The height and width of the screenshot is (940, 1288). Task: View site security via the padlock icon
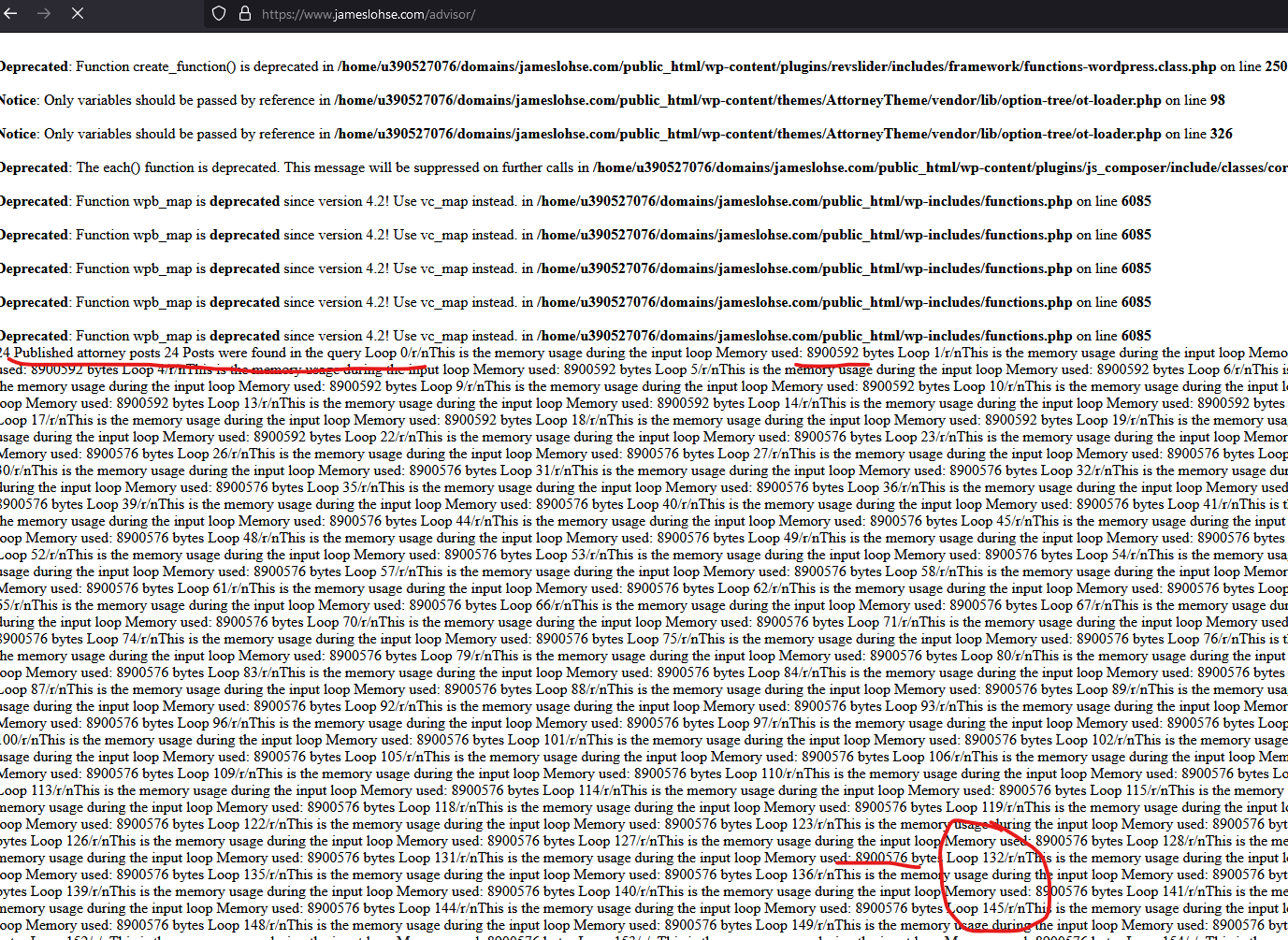point(245,14)
